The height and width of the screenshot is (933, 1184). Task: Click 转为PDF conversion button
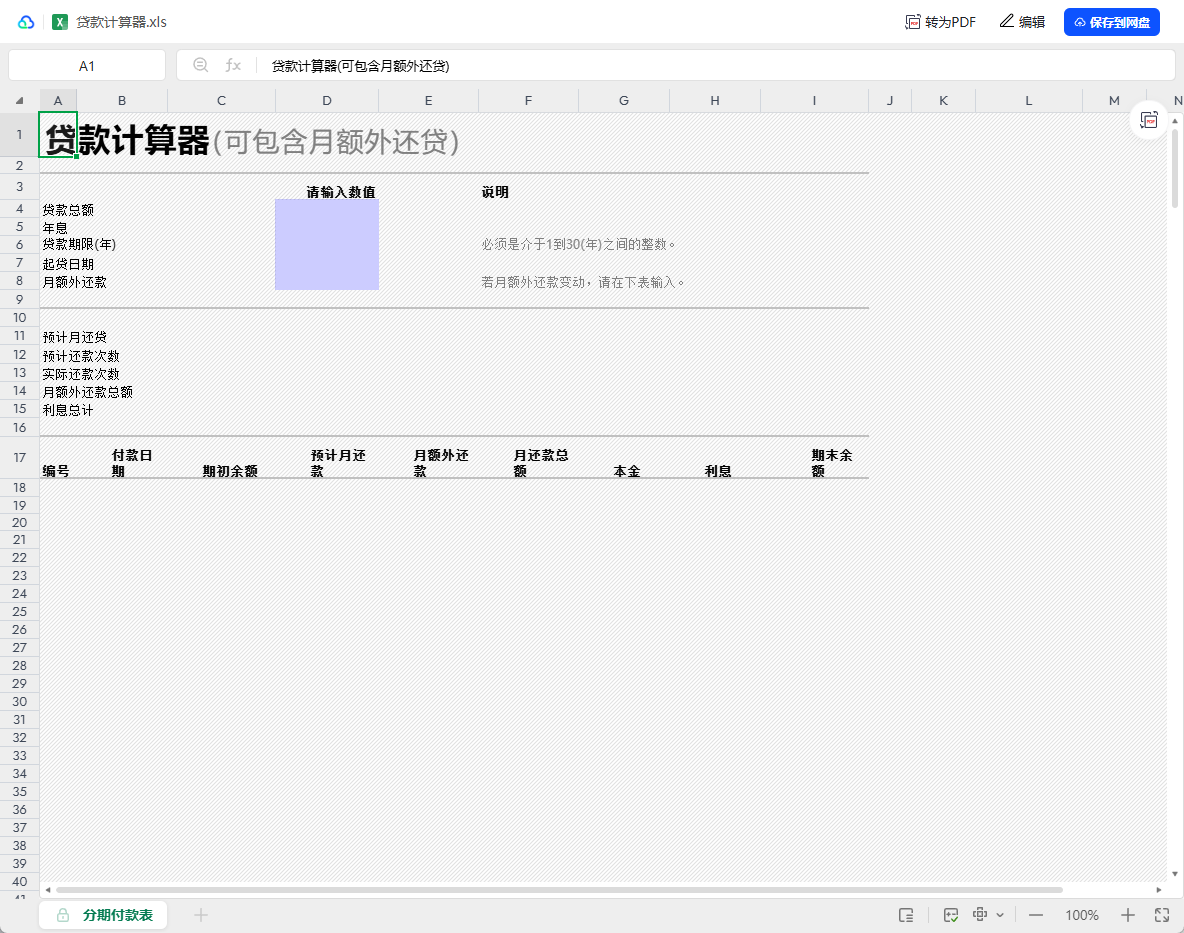pos(939,21)
